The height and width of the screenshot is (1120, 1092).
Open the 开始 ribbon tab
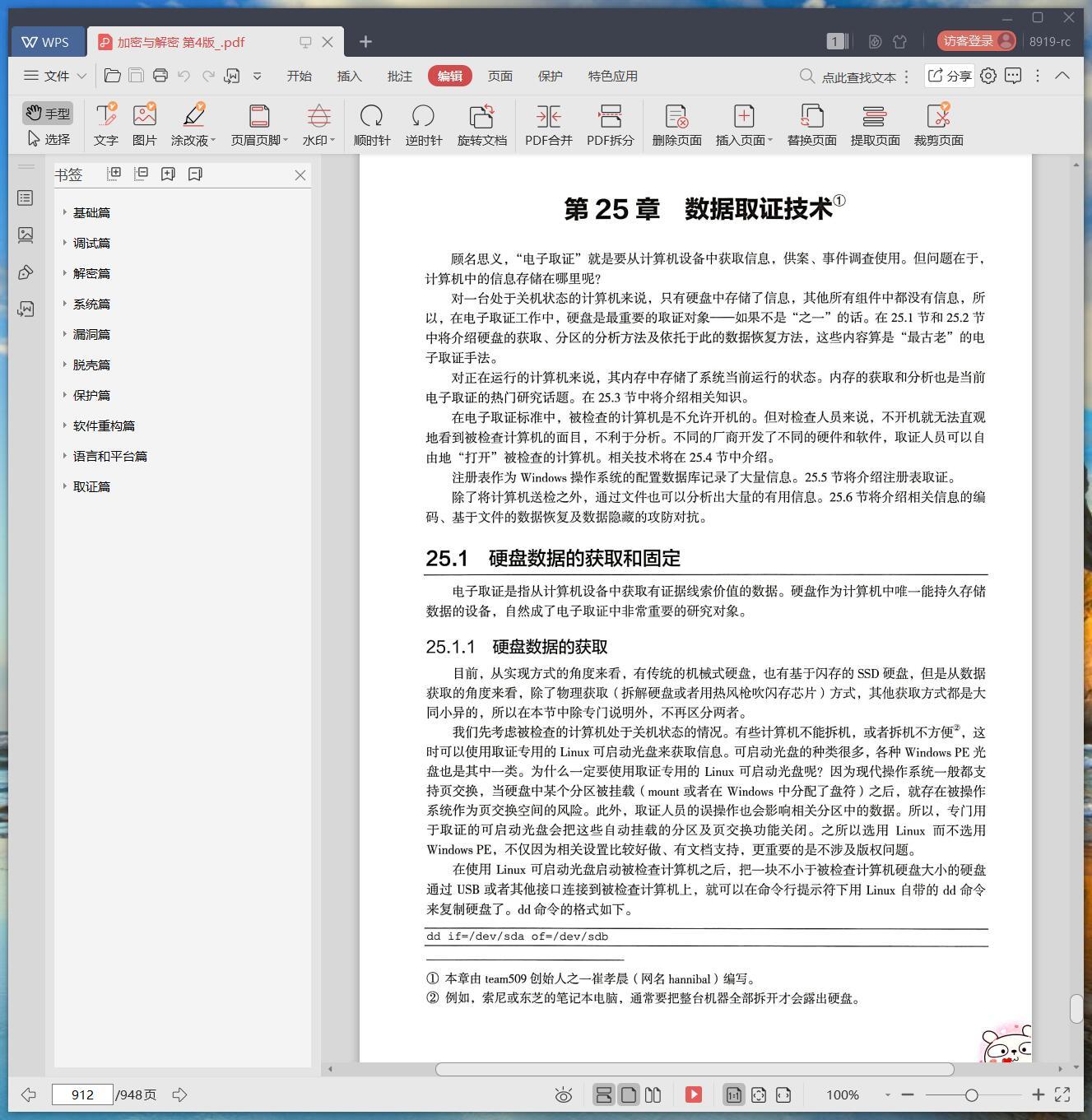299,76
